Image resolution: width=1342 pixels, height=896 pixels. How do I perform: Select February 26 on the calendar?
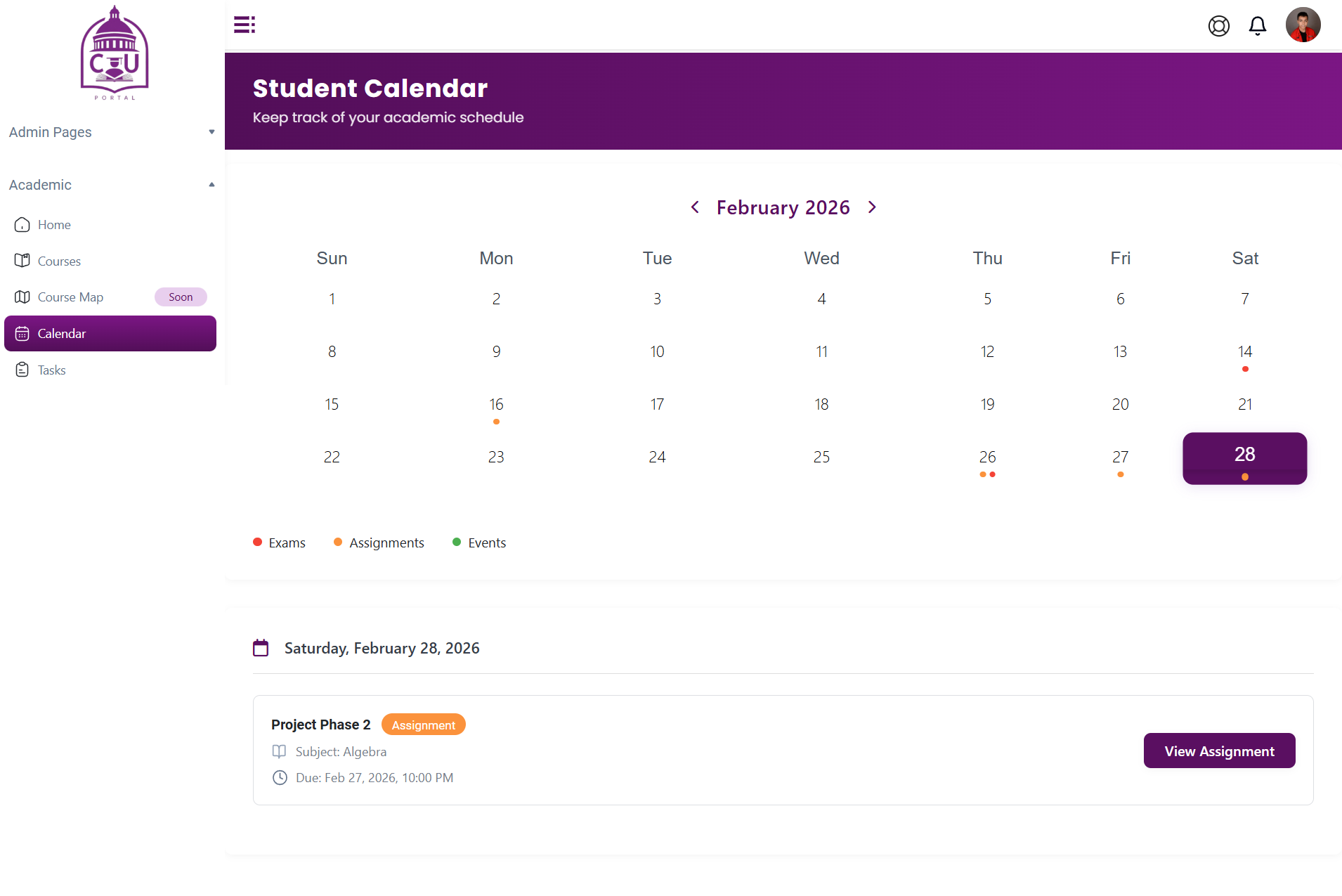(987, 457)
